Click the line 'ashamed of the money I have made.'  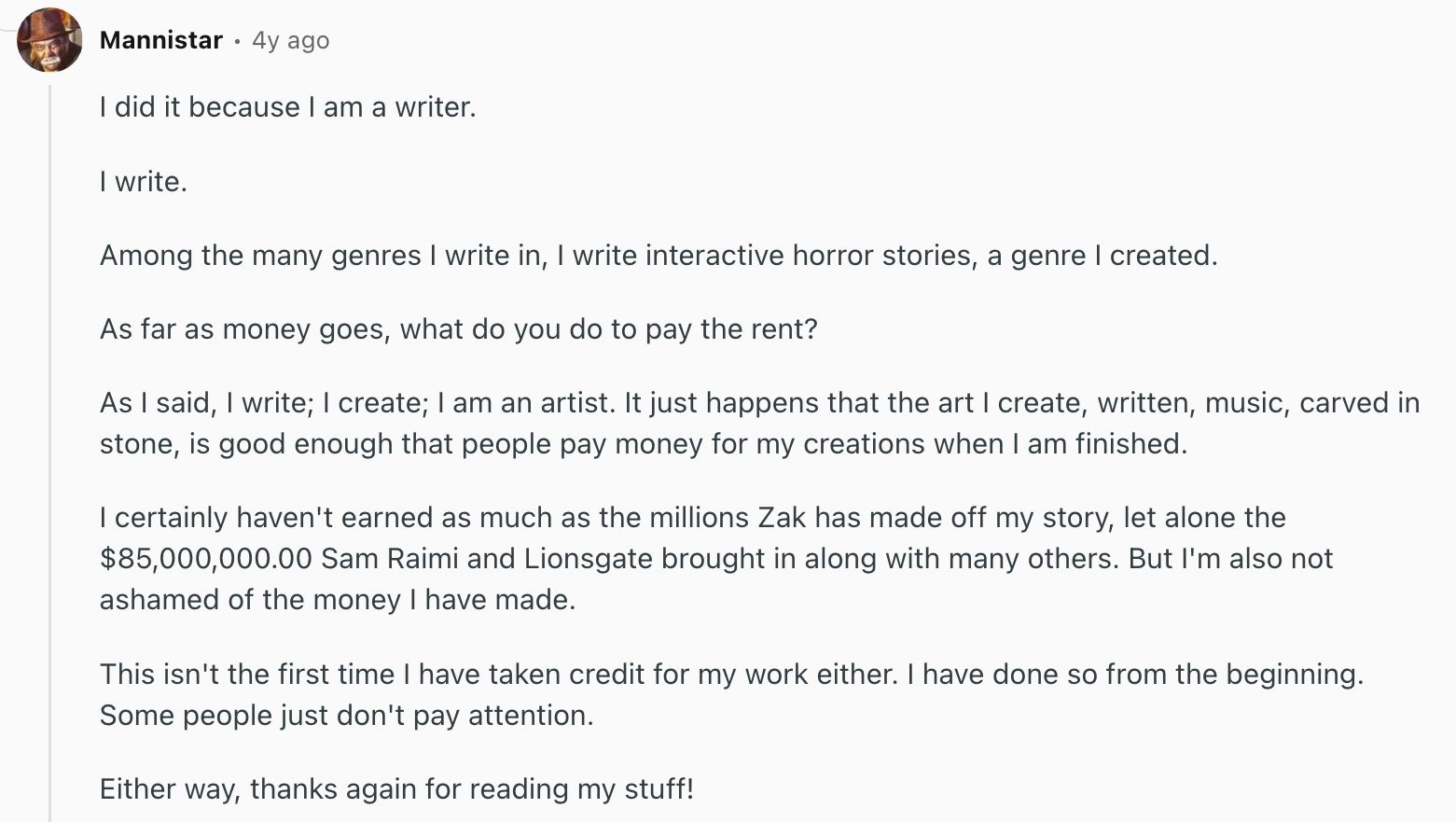[x=338, y=599]
